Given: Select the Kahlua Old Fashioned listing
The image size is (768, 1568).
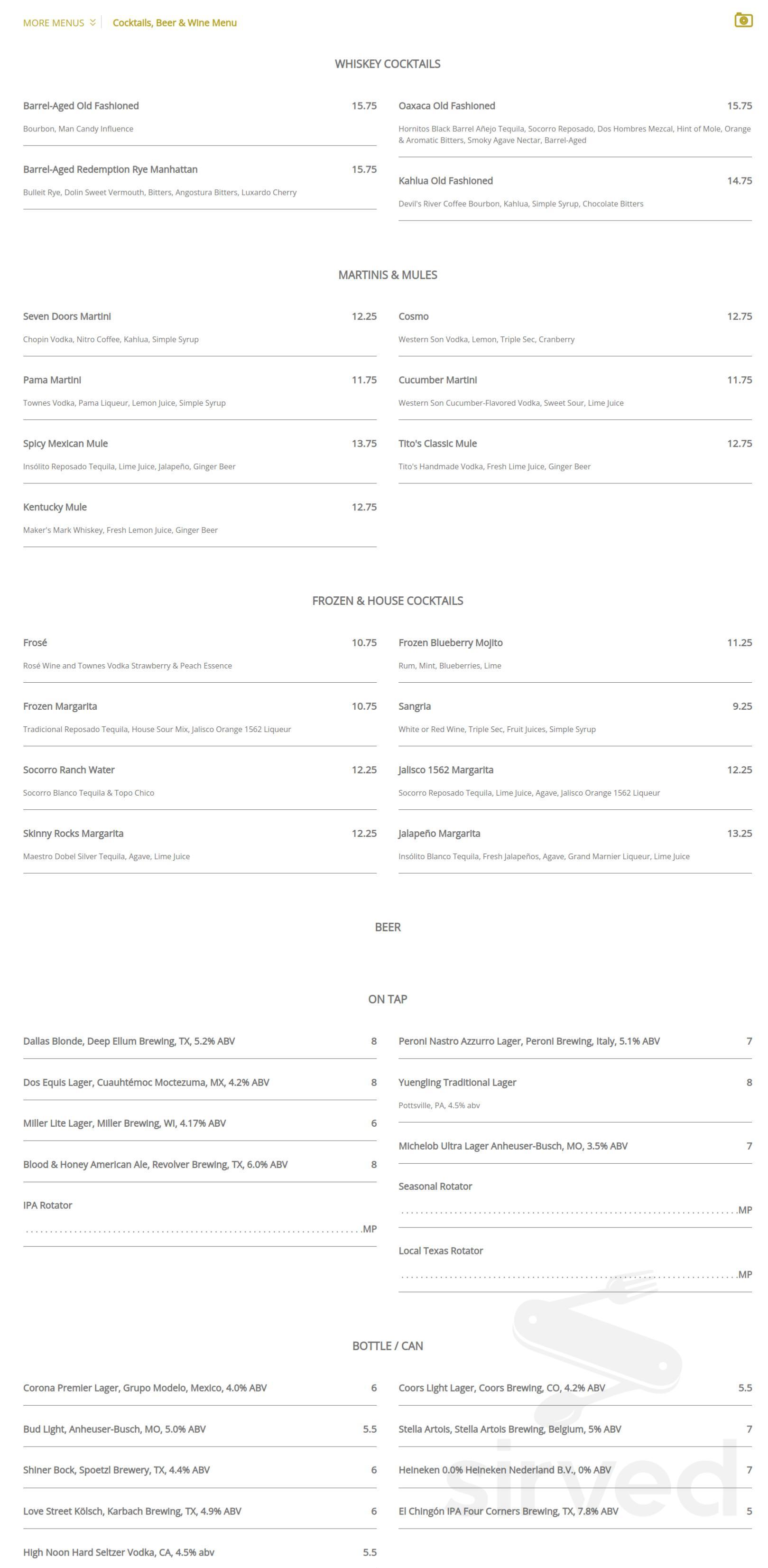Looking at the screenshot, I should click(445, 180).
